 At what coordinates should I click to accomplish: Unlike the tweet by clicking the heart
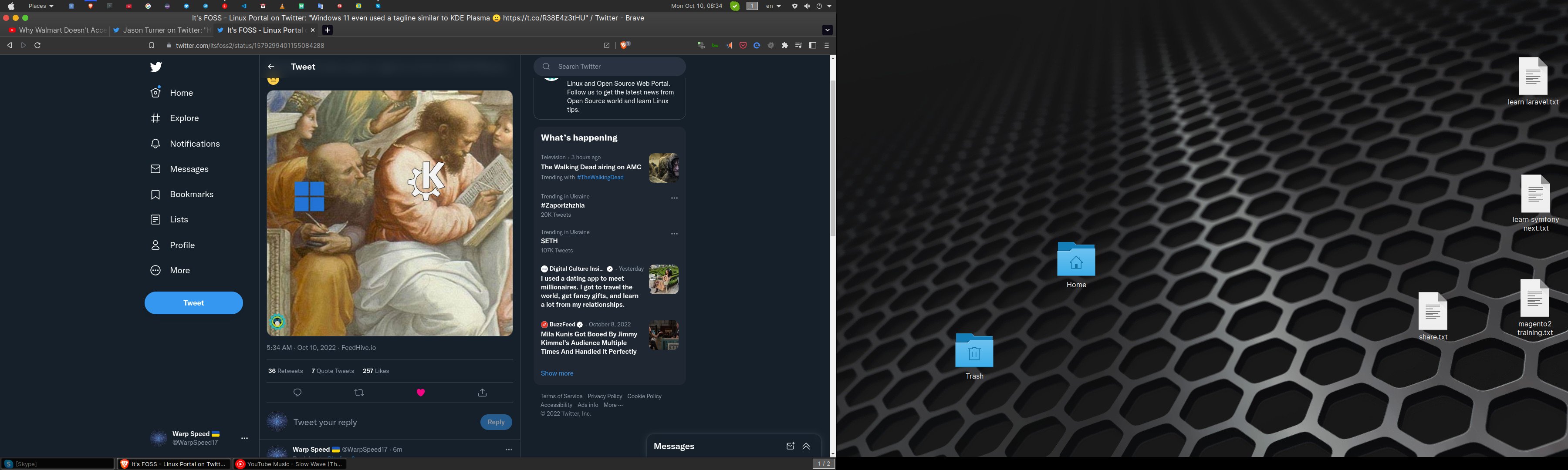point(421,392)
